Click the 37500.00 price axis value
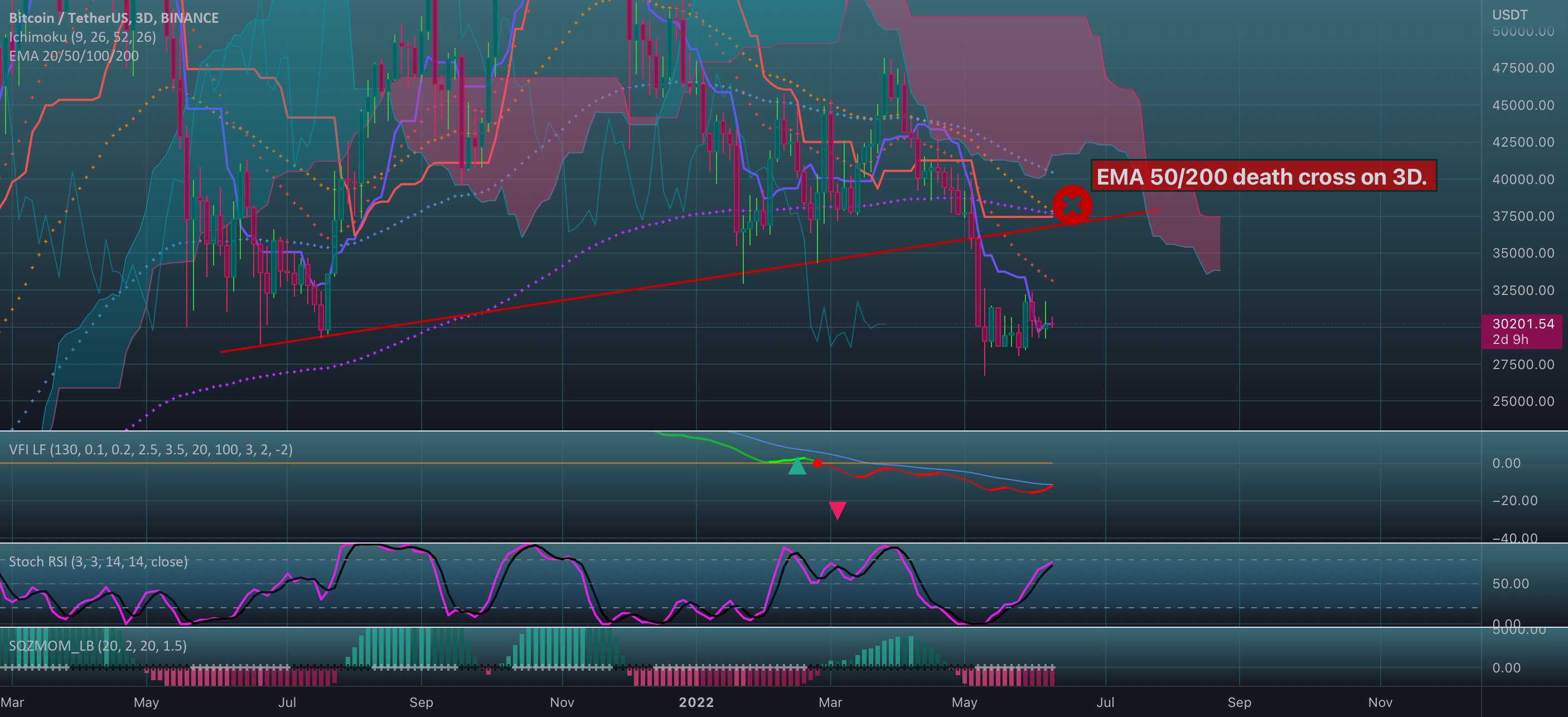The width and height of the screenshot is (1568, 717). click(1523, 216)
